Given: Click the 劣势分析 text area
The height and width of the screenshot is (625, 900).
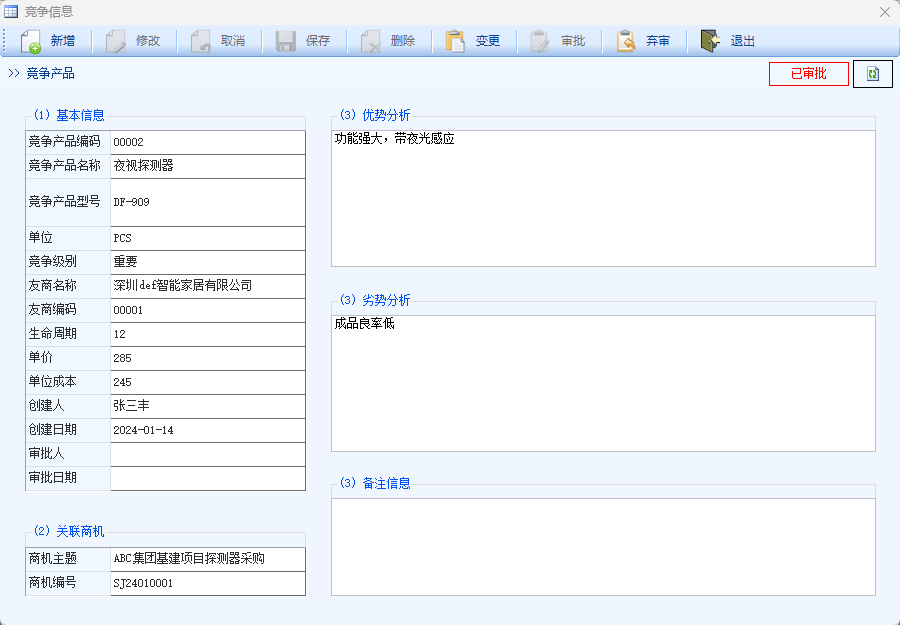Looking at the screenshot, I should click(603, 383).
